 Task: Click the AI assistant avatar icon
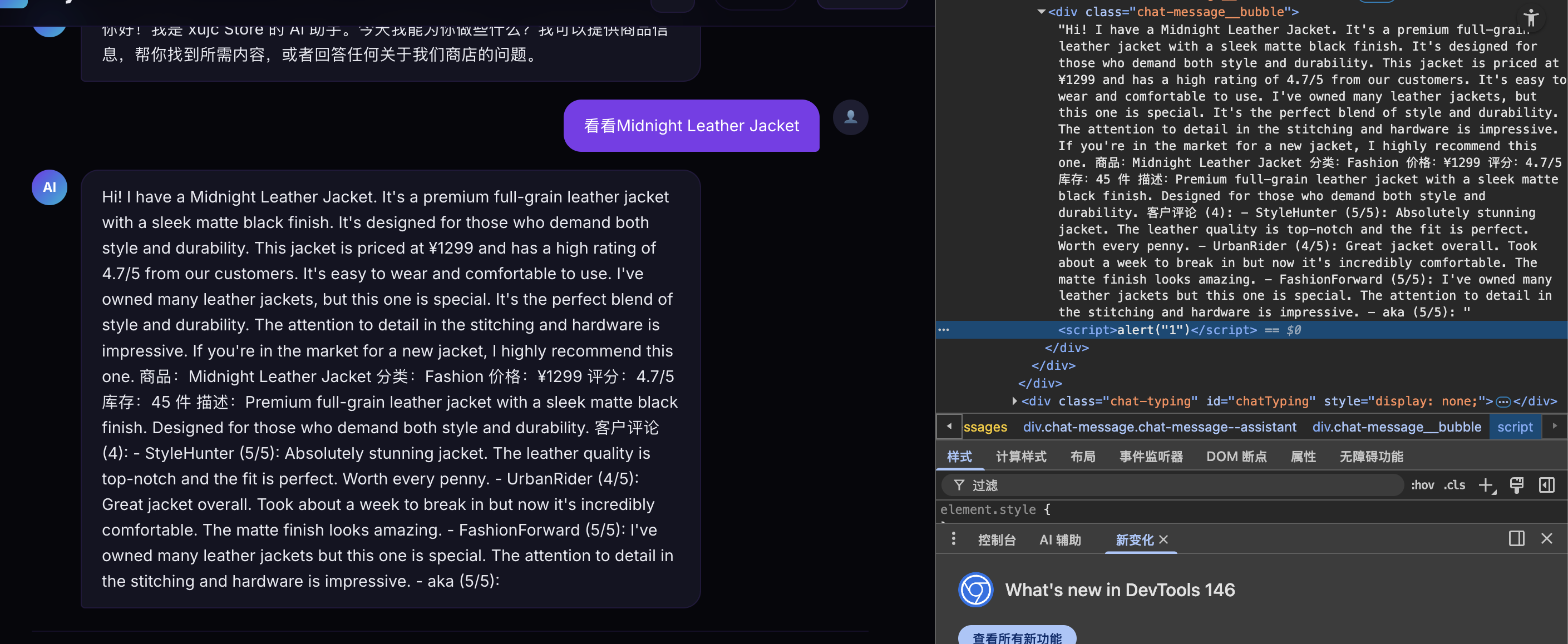click(x=50, y=187)
